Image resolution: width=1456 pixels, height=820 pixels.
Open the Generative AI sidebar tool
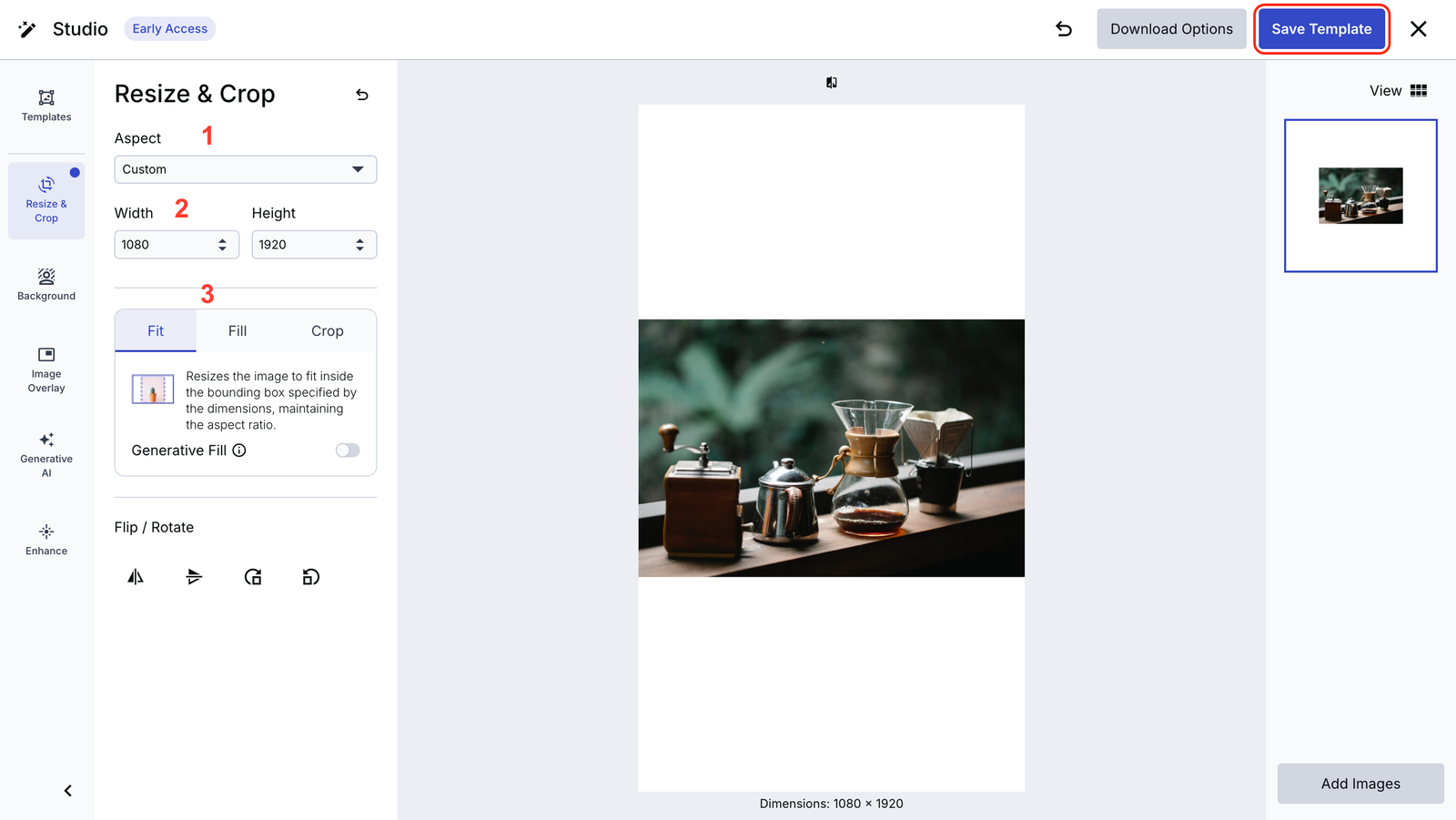click(x=46, y=454)
